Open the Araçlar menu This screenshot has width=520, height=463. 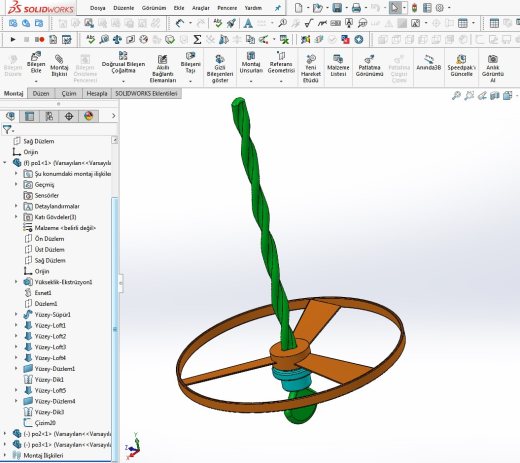click(201, 8)
